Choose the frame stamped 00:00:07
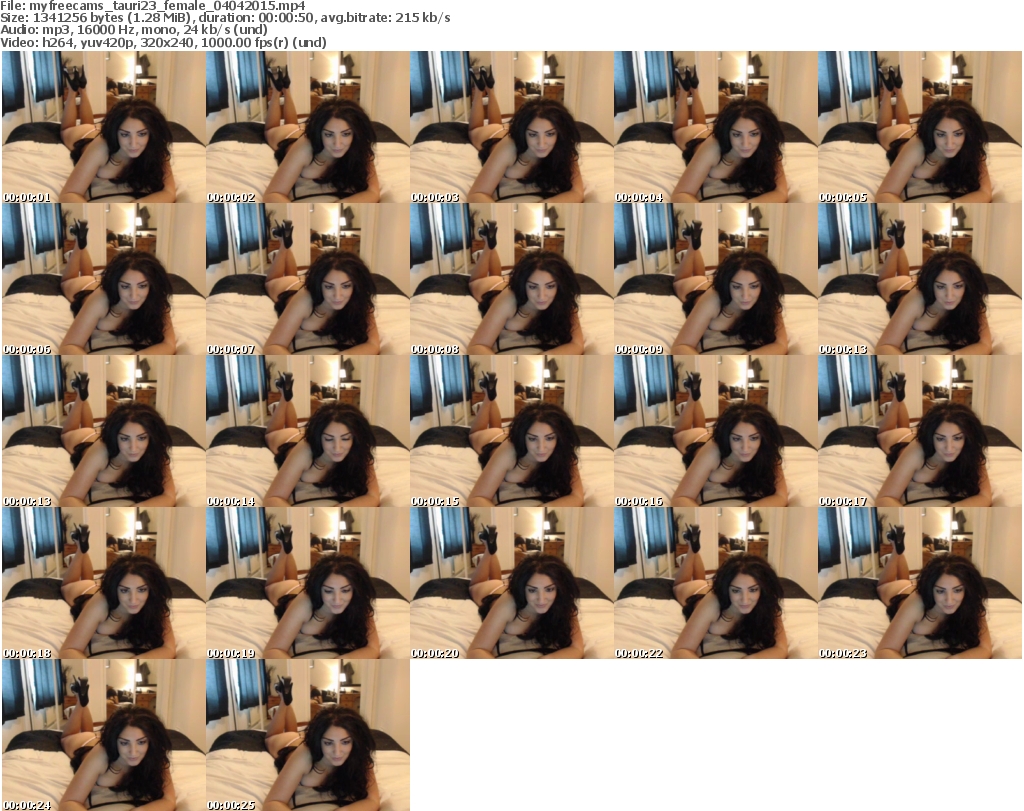1024x811 pixels. click(x=308, y=279)
